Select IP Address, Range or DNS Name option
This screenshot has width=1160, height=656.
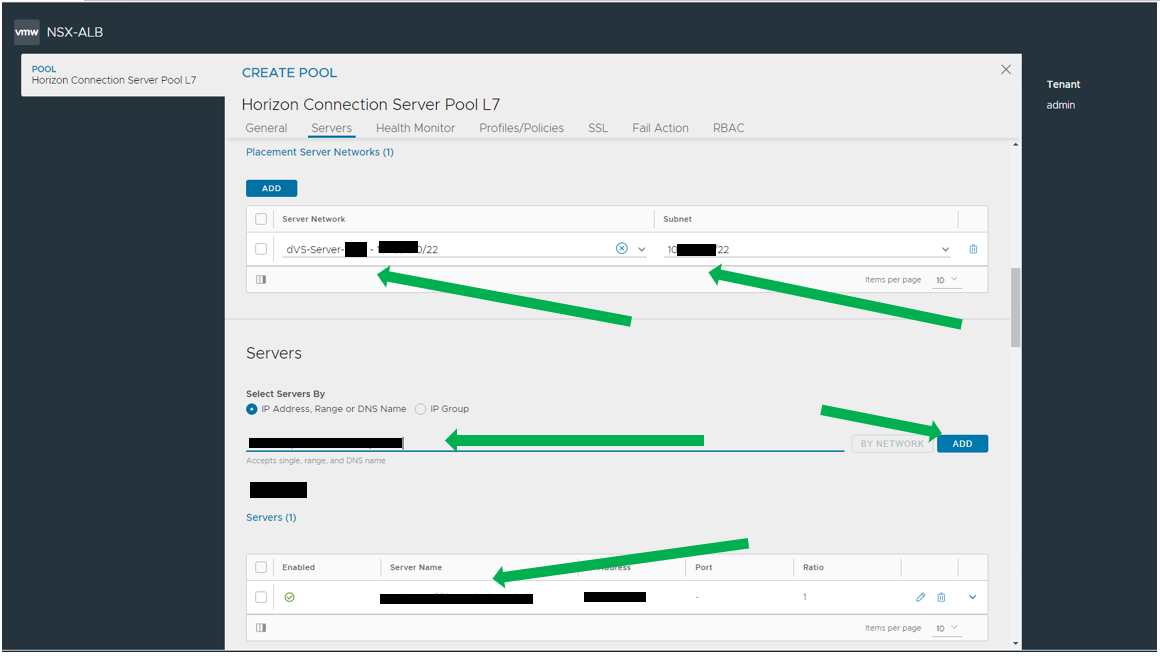coord(252,409)
